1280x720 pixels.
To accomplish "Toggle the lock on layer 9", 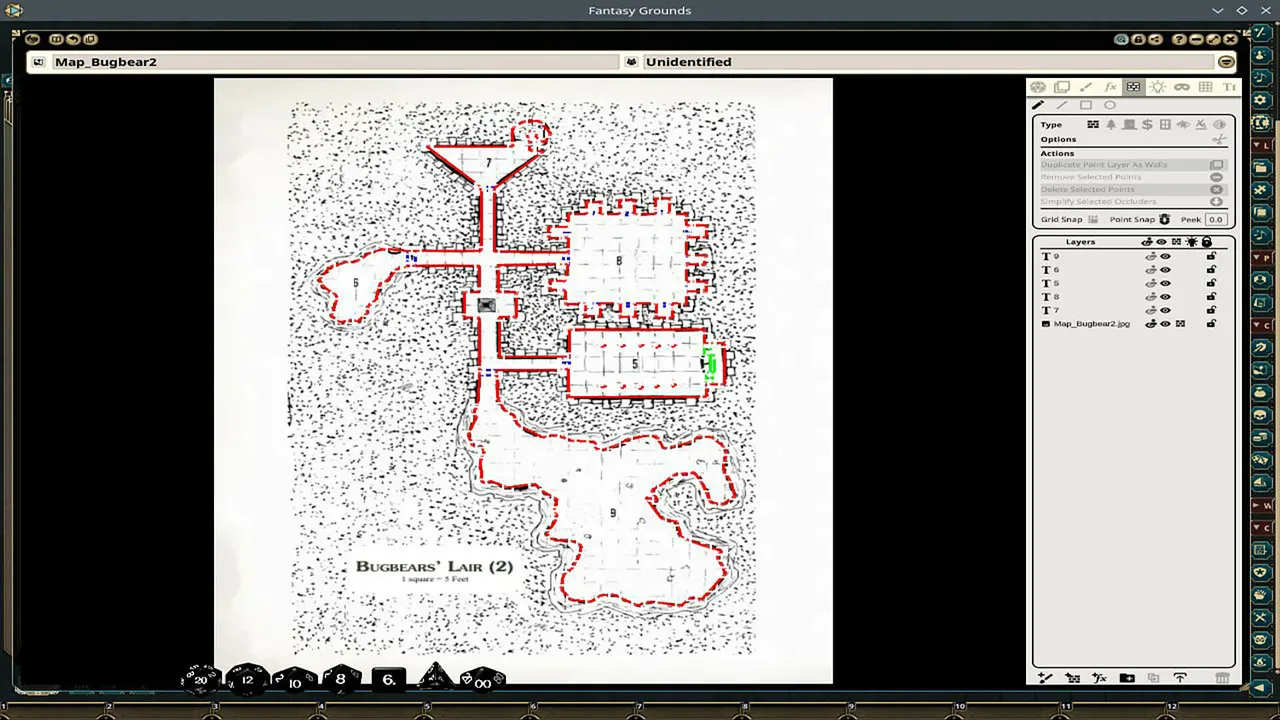I will pyautogui.click(x=1211, y=257).
